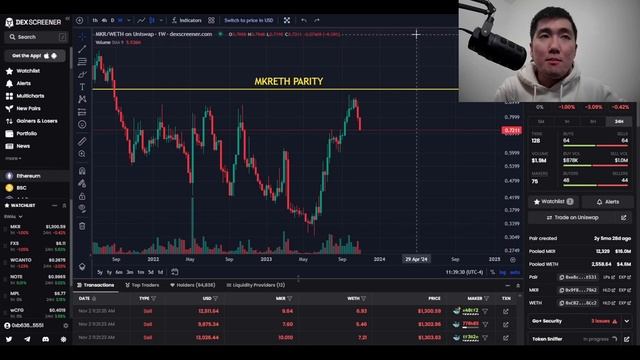Screen dimensions: 640x360
Task: Expand the 'more' sidebar section
Action: point(13,158)
